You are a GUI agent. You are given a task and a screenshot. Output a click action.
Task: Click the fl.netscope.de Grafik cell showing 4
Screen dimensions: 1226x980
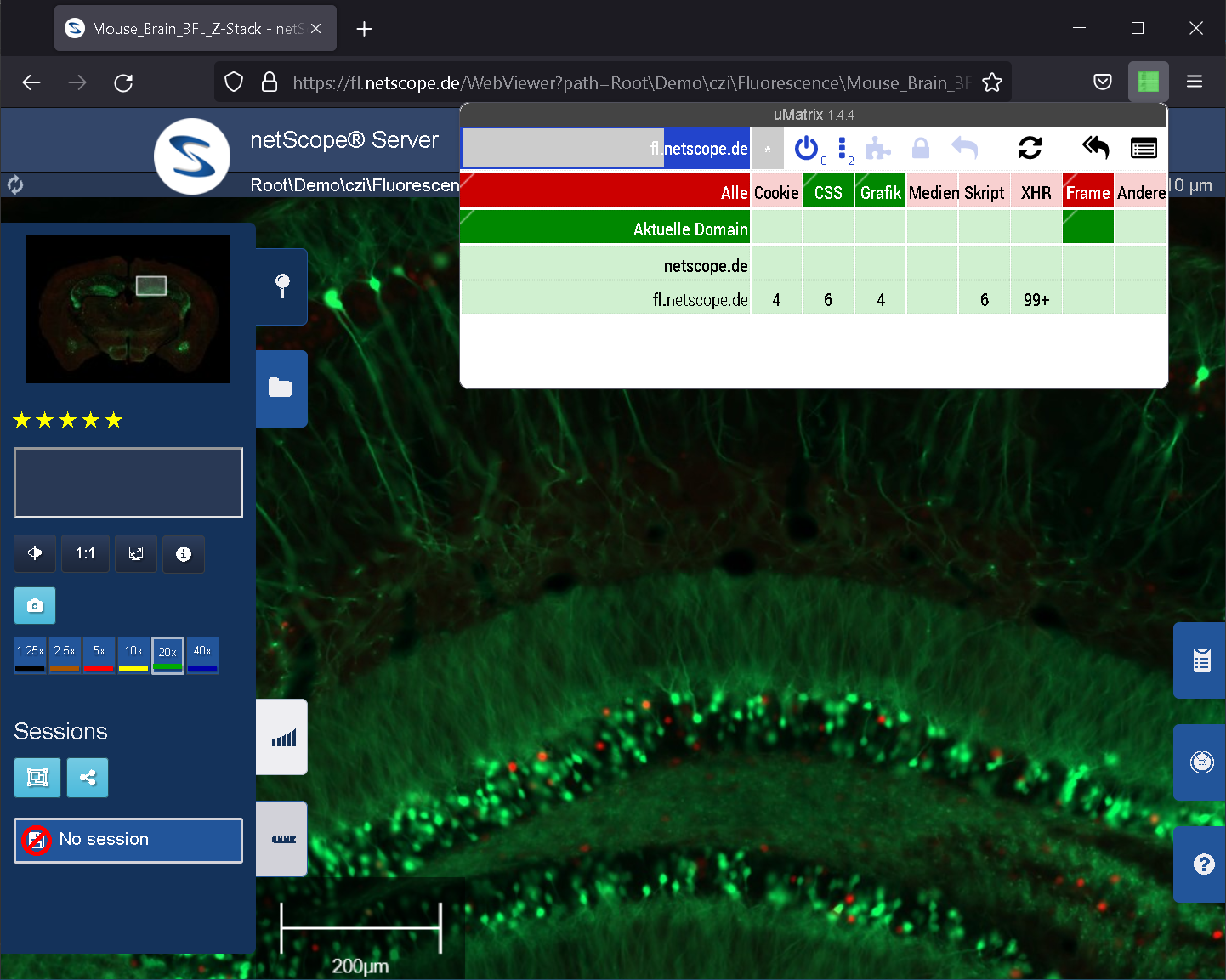click(x=880, y=298)
